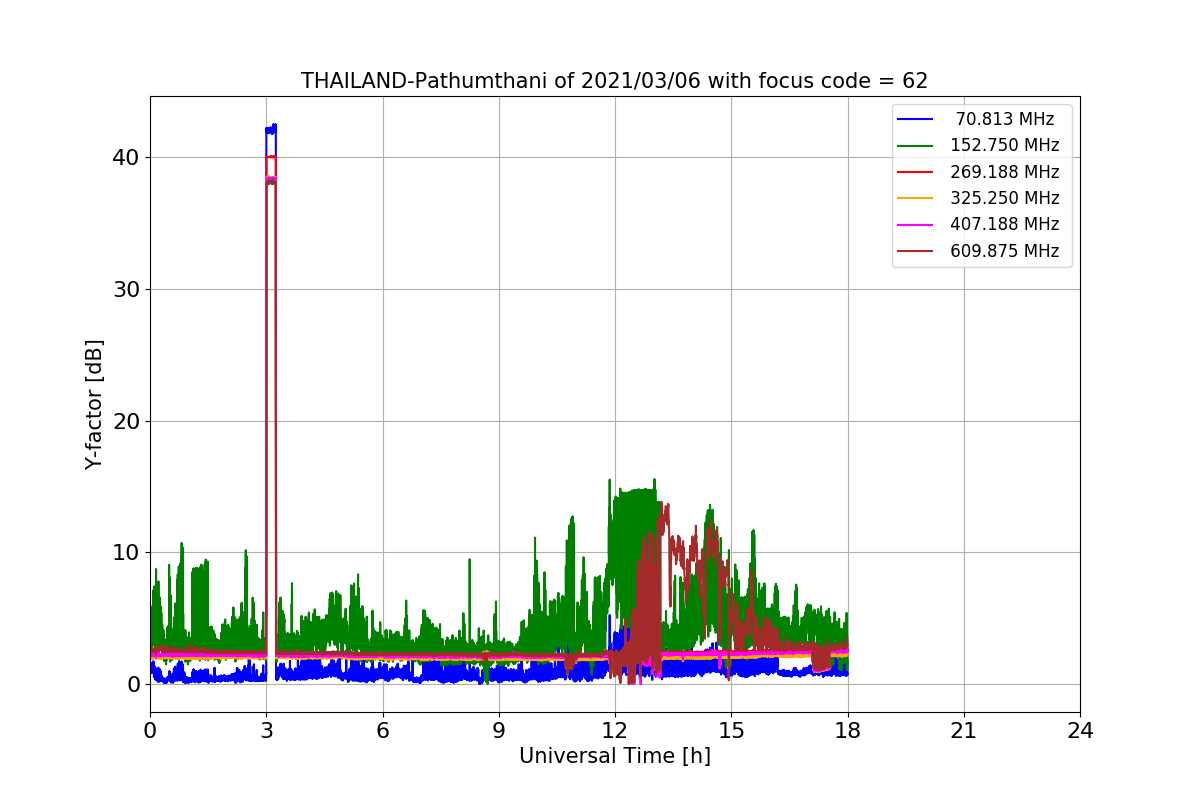
Task: Select the 152.750 MHz legend label
Action: pyautogui.click(x=1005, y=145)
